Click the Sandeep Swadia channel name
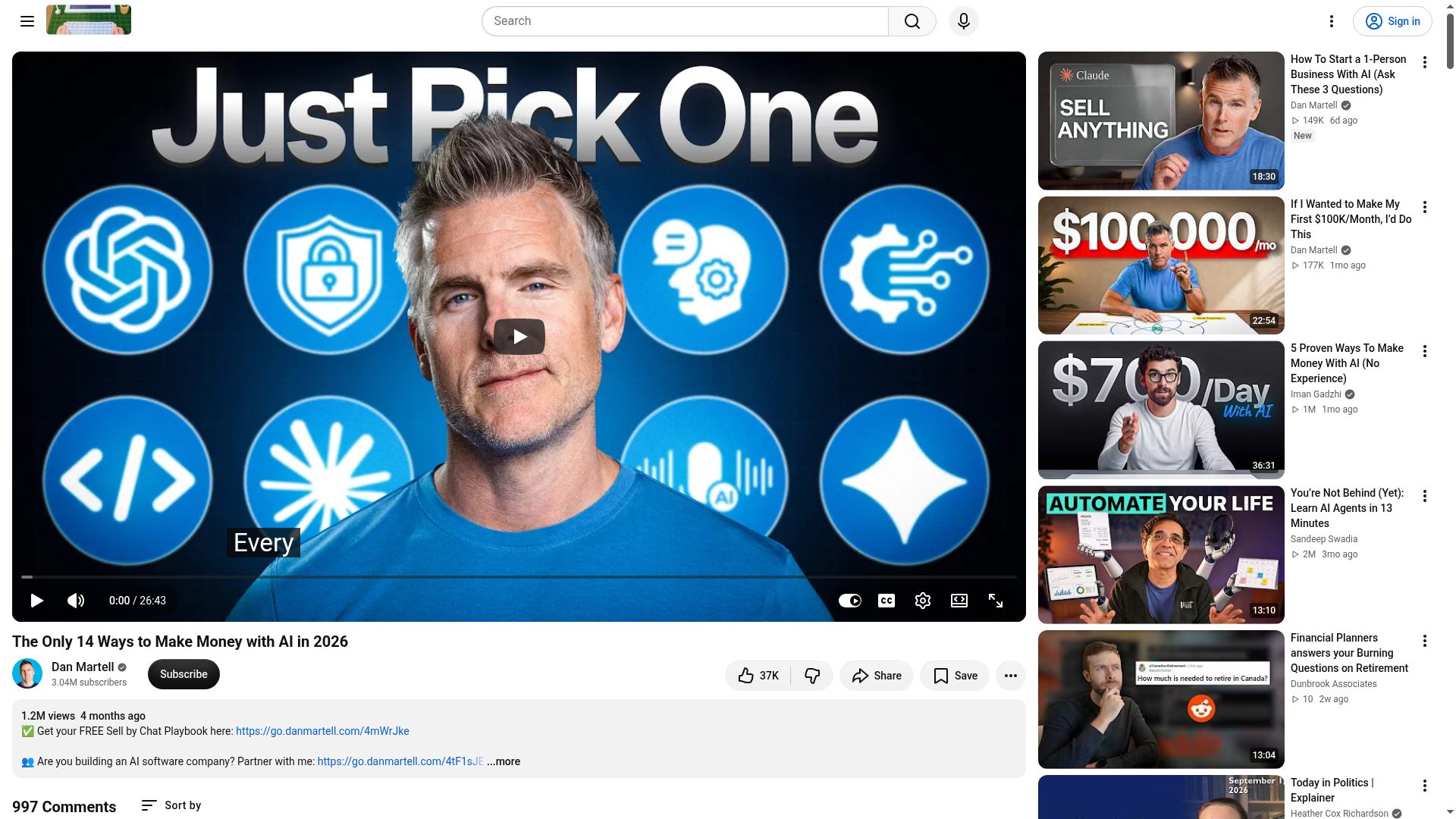 tap(1324, 539)
